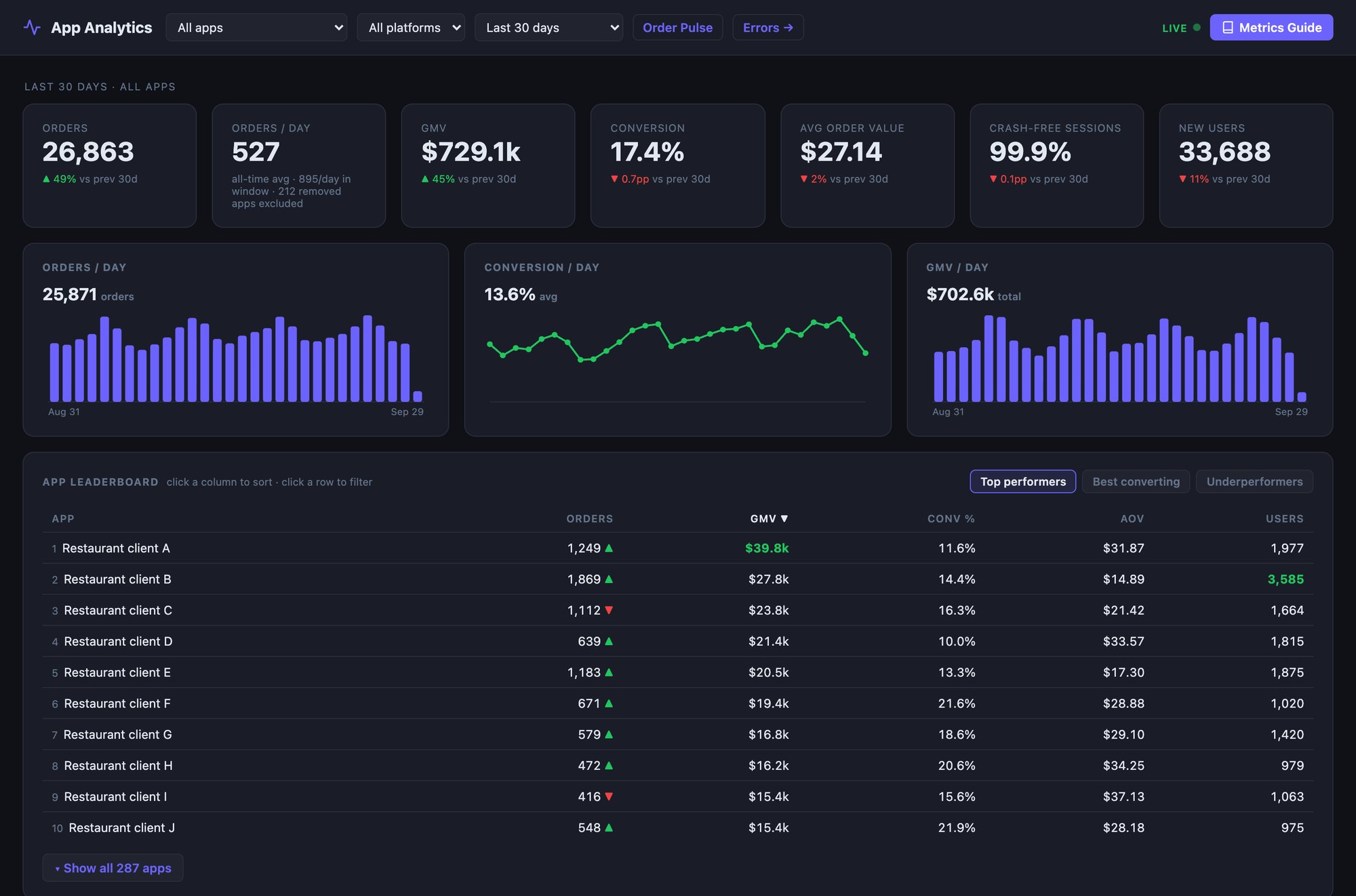The height and width of the screenshot is (896, 1356).
Task: Select the Top performers tab
Action: point(1022,482)
